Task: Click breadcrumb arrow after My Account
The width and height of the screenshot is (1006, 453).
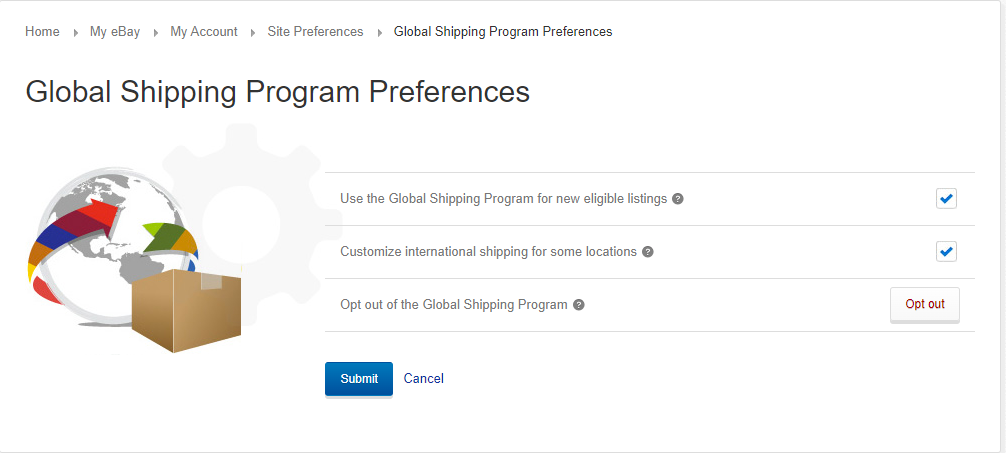Action: (253, 32)
